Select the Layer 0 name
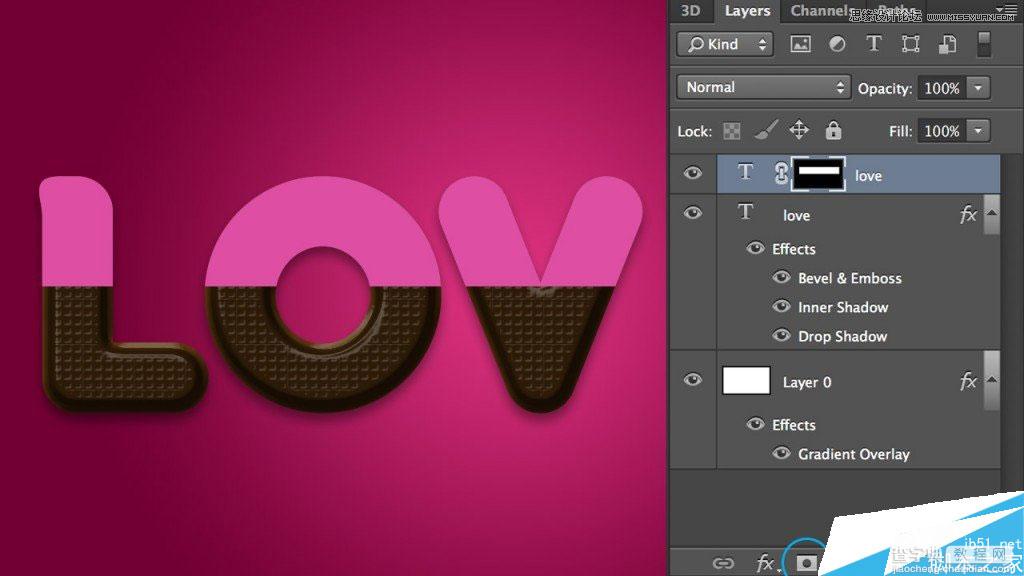Screen dimensions: 1024x576 pyautogui.click(x=807, y=383)
